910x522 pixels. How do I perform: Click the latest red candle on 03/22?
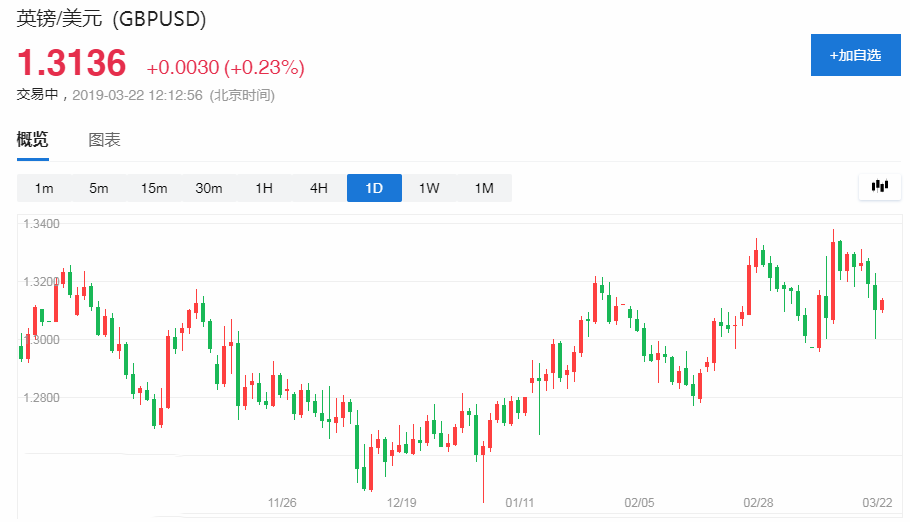(x=882, y=305)
